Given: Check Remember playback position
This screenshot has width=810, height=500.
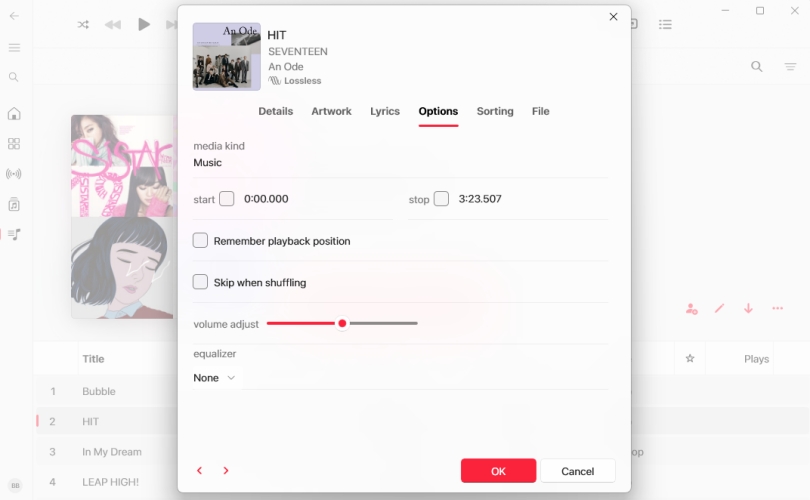Looking at the screenshot, I should pyautogui.click(x=200, y=240).
